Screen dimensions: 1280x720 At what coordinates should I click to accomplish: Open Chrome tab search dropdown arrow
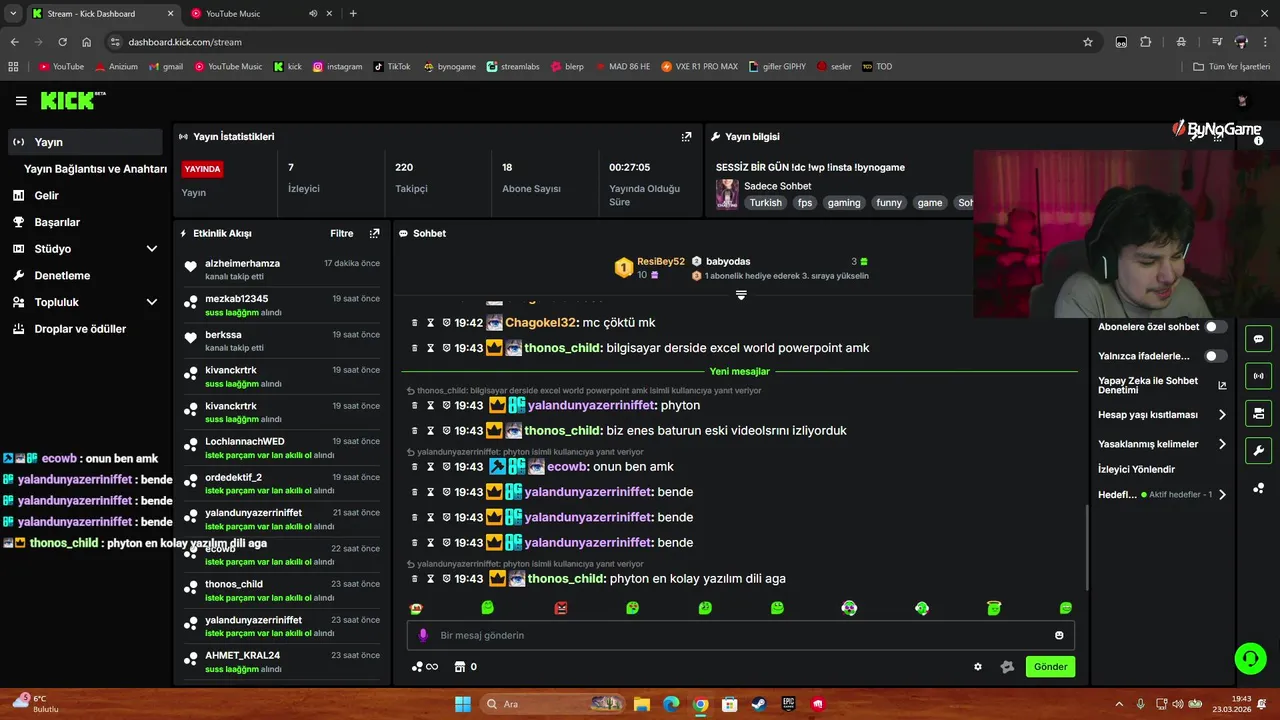pyautogui.click(x=14, y=14)
